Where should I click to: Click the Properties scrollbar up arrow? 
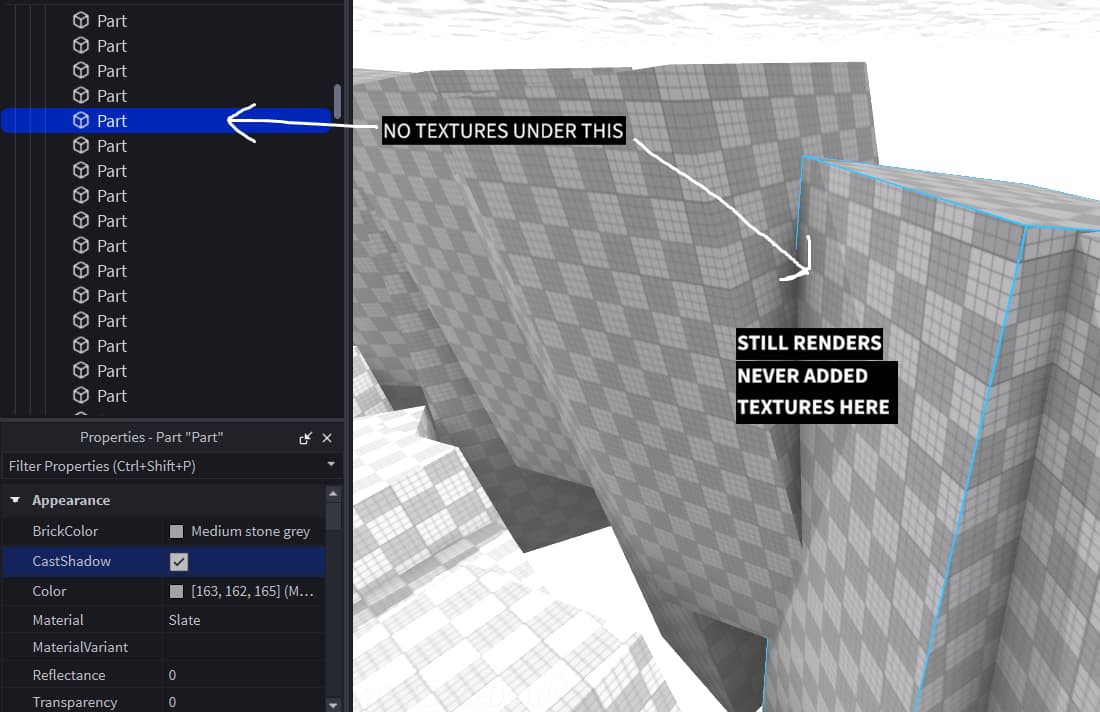point(333,494)
